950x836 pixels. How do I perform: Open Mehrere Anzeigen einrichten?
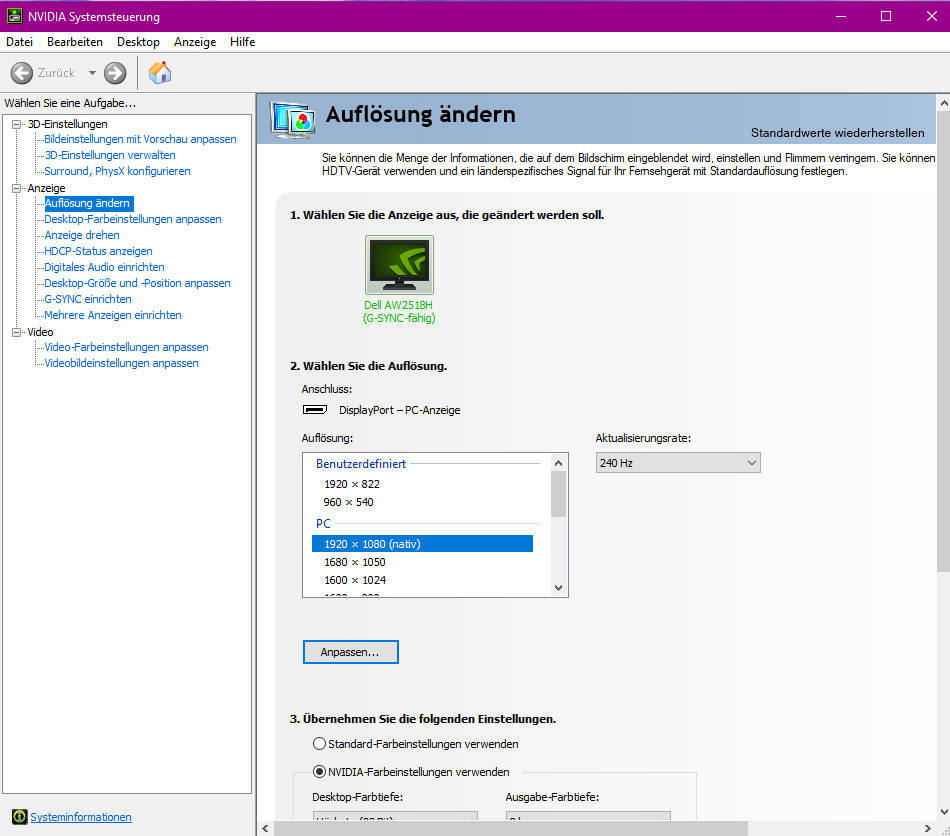click(113, 315)
